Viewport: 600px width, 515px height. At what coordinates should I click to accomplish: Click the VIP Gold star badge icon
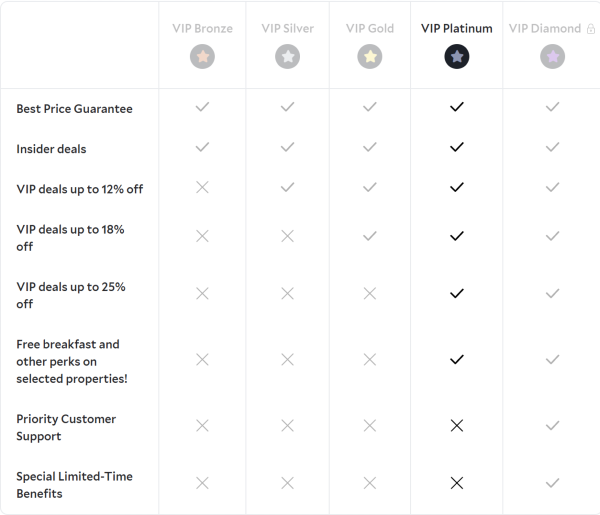click(370, 57)
